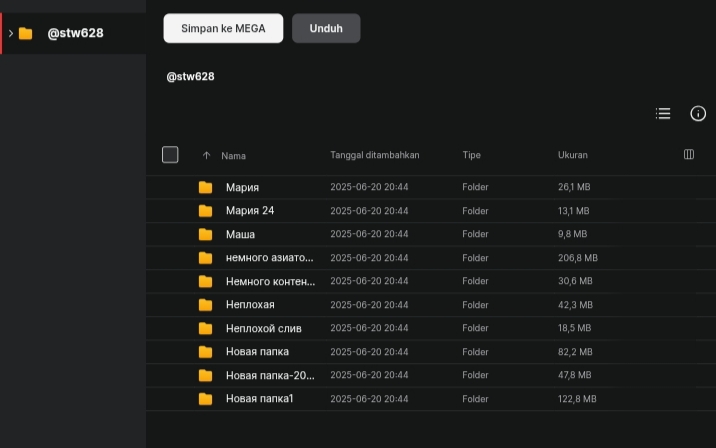Select the folder name Немного контен...
This screenshot has height=448, width=716.
coord(270,281)
